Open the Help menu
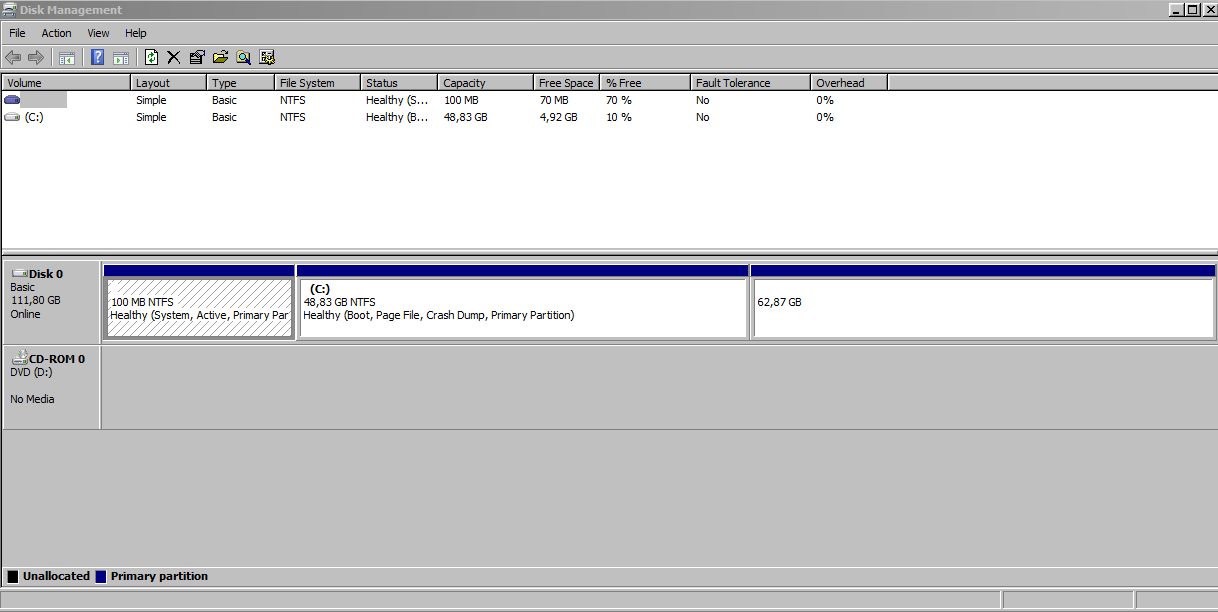 point(136,33)
